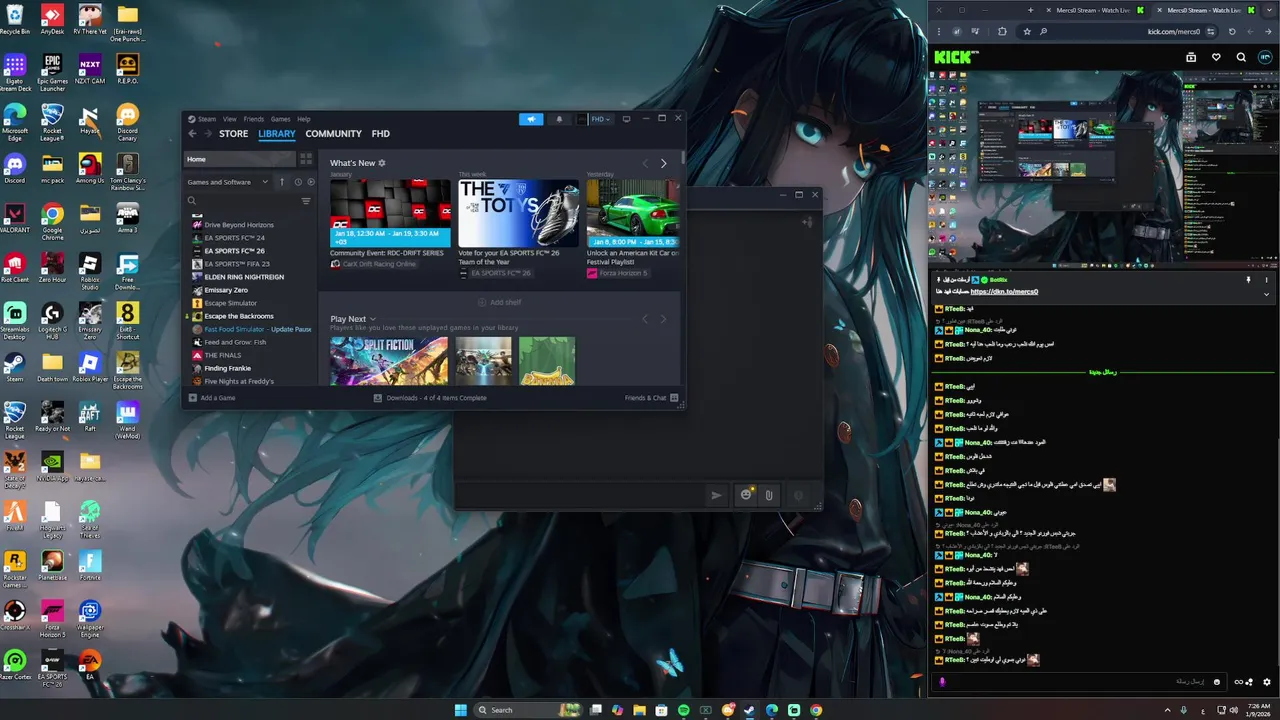Open Downloads status in Steam footer
The width and height of the screenshot is (1280, 720).
[x=430, y=398]
